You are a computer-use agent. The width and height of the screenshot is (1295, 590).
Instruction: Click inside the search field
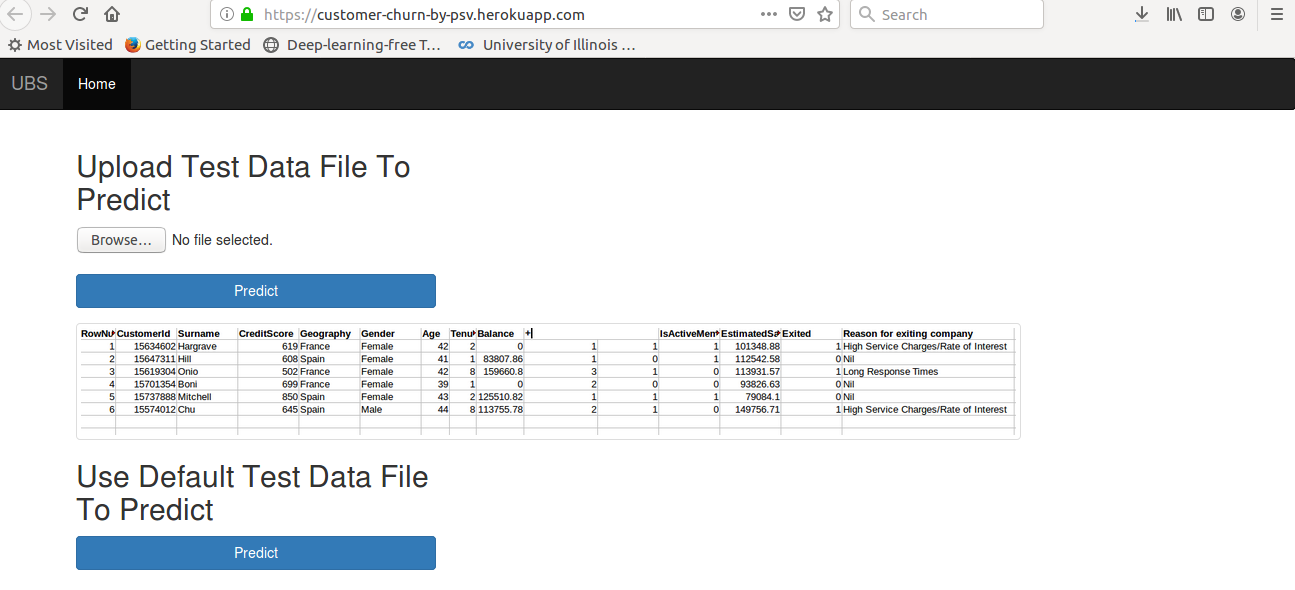pyautogui.click(x=945, y=14)
